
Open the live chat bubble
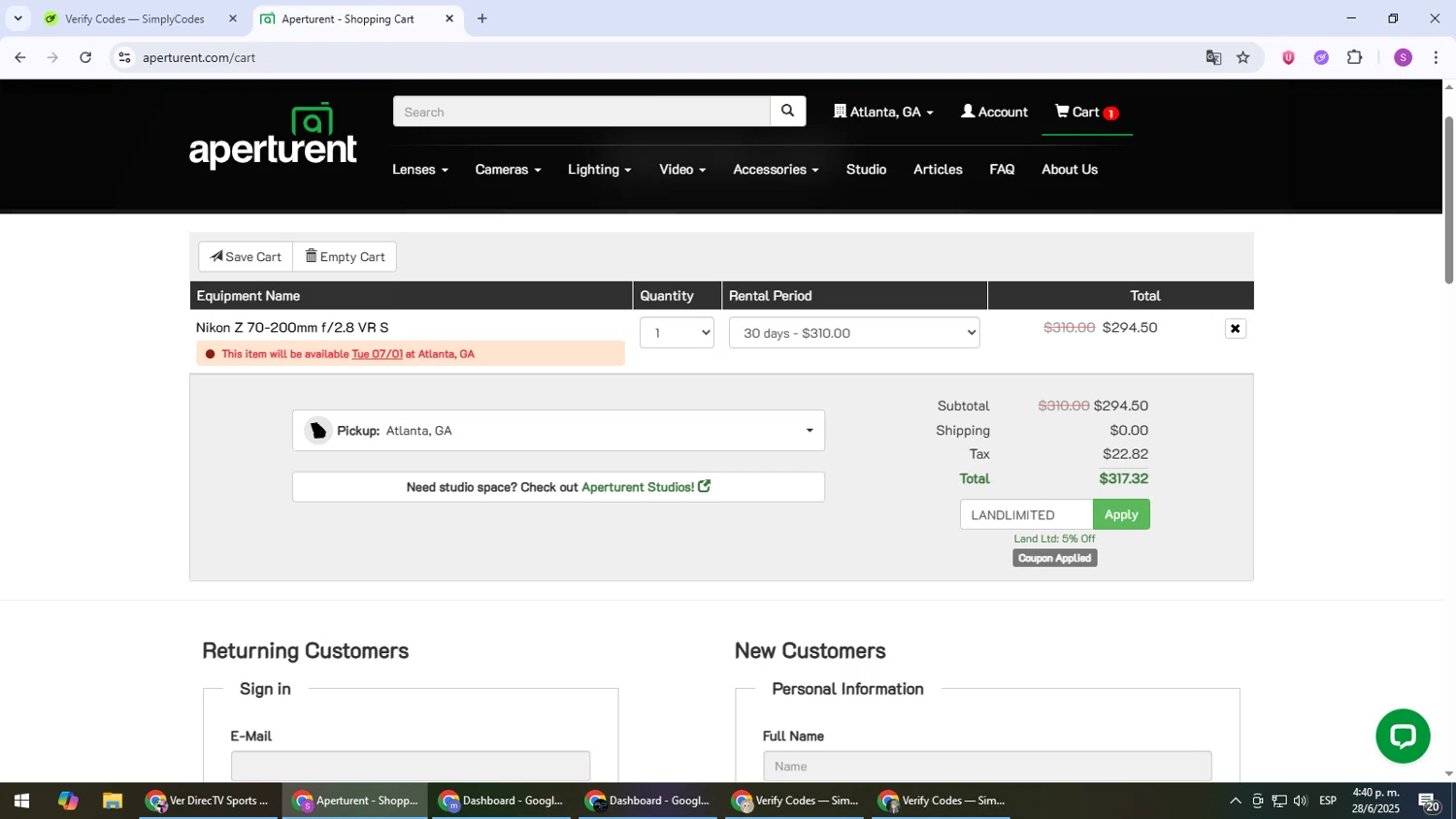pos(1403,736)
